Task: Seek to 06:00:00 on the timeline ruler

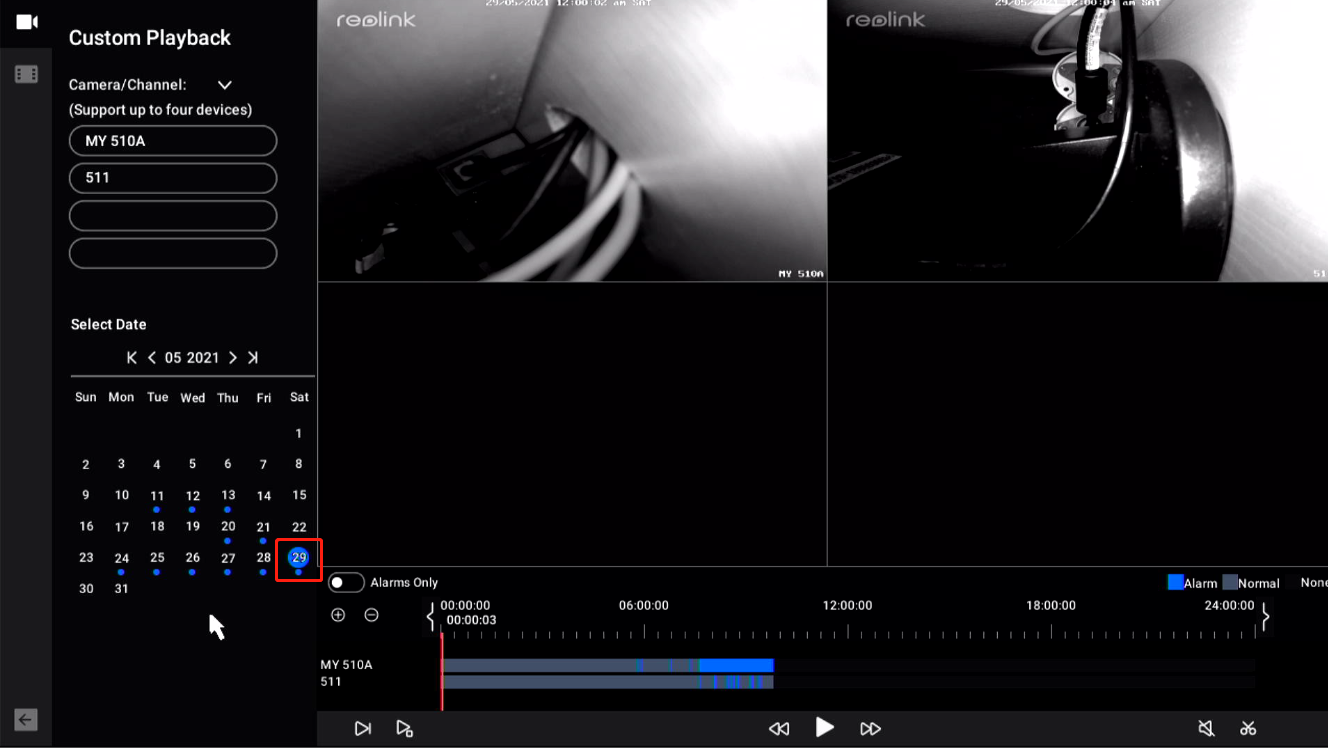Action: [x=644, y=606]
